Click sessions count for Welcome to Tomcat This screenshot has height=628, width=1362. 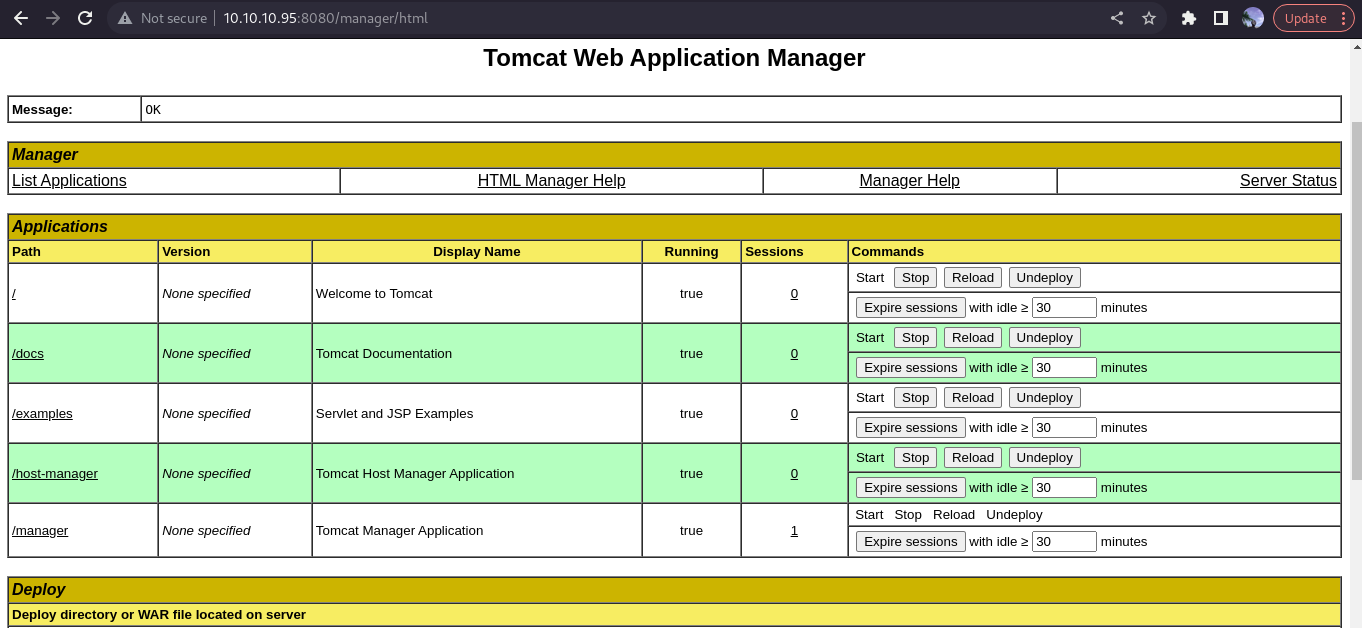[x=794, y=293]
